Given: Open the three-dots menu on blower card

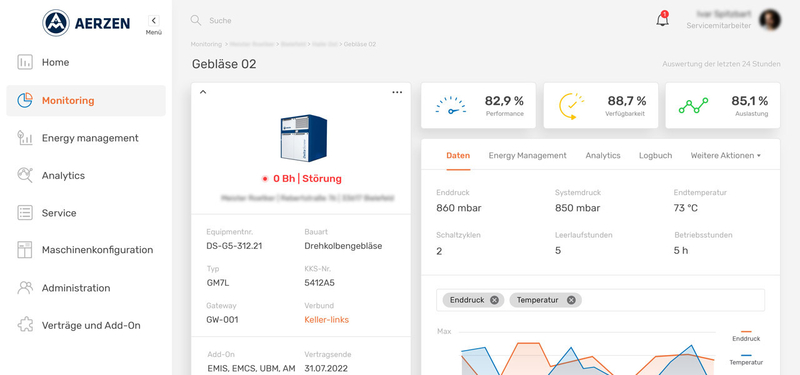Looking at the screenshot, I should point(397,92).
